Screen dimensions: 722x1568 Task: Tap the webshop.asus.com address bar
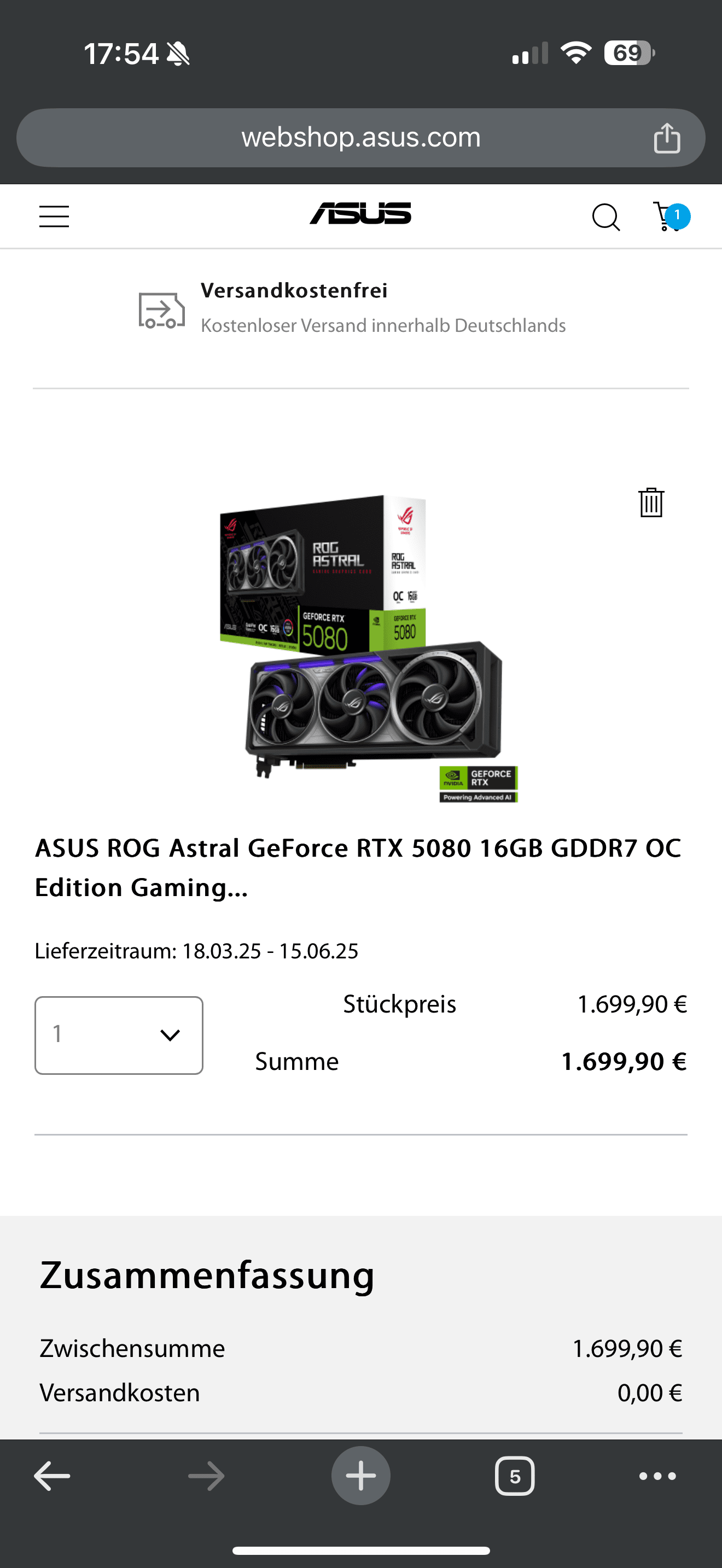point(360,138)
